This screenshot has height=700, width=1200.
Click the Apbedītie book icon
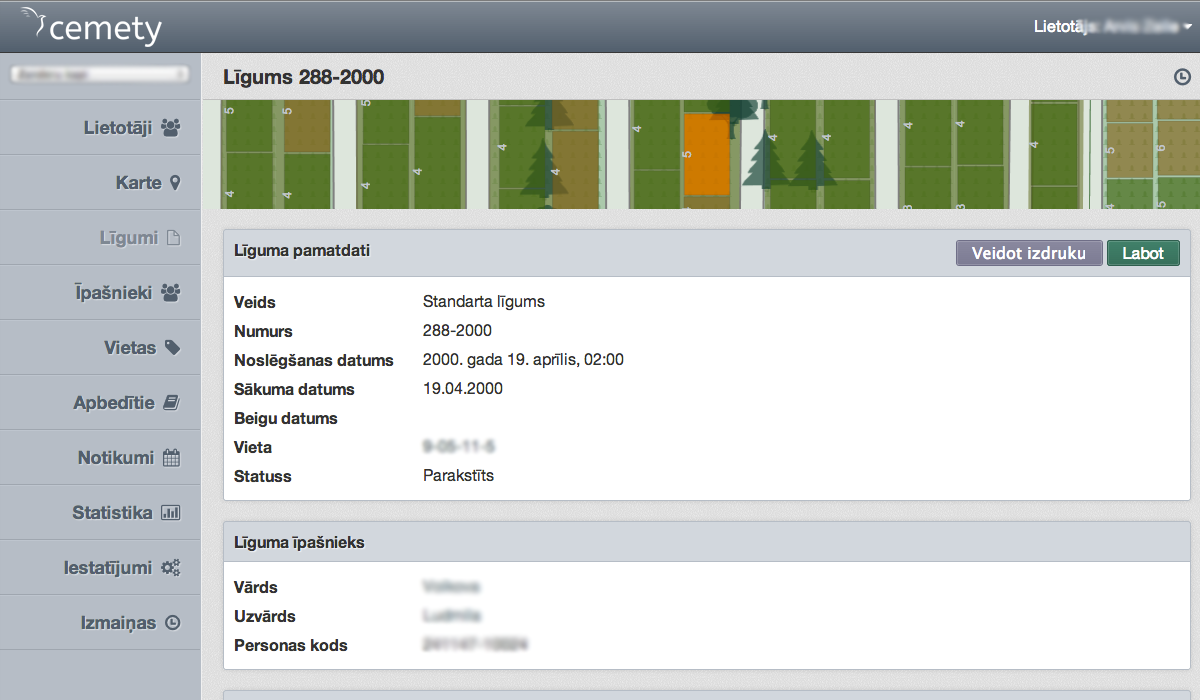[171, 403]
